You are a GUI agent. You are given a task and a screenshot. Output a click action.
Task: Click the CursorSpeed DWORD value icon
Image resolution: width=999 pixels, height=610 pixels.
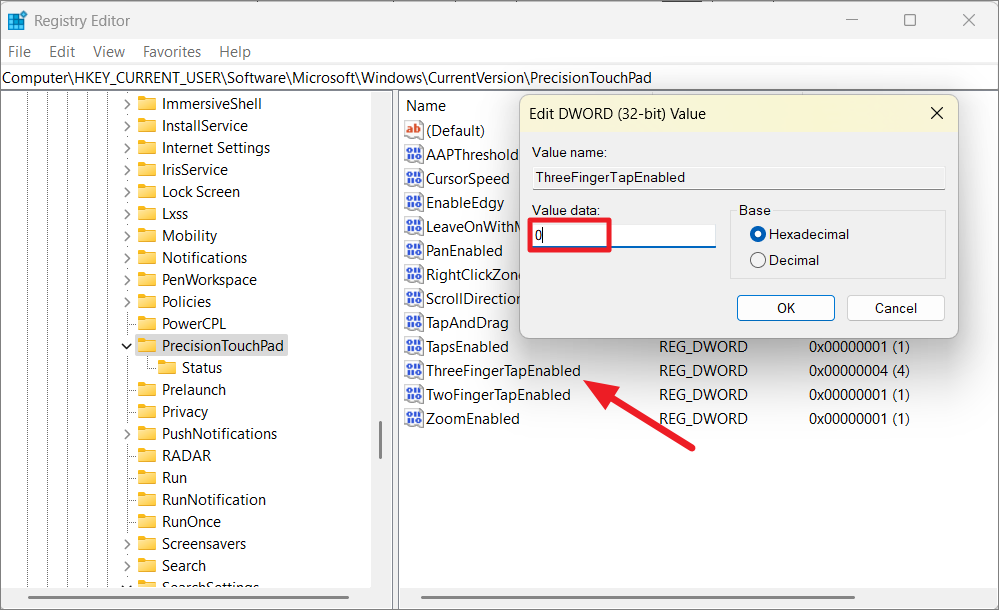(414, 179)
